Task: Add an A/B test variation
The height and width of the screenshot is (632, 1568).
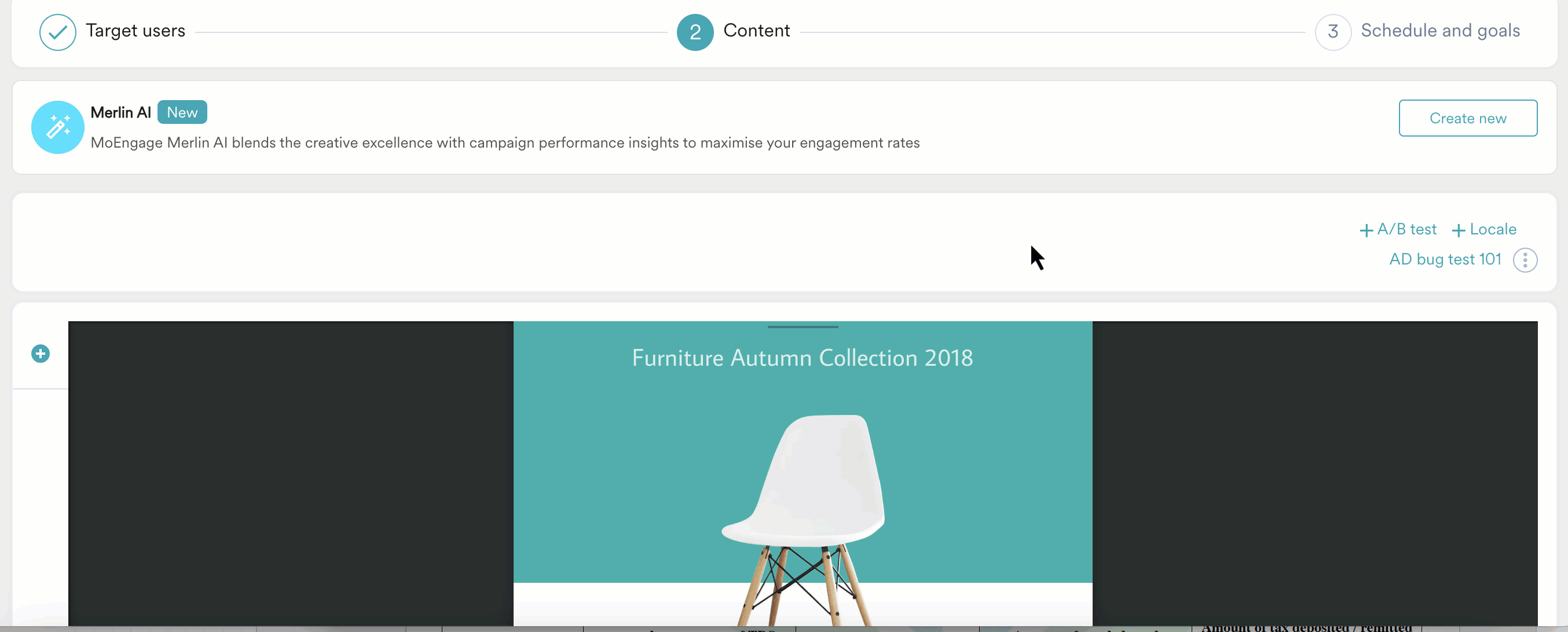Action: pos(1398,229)
